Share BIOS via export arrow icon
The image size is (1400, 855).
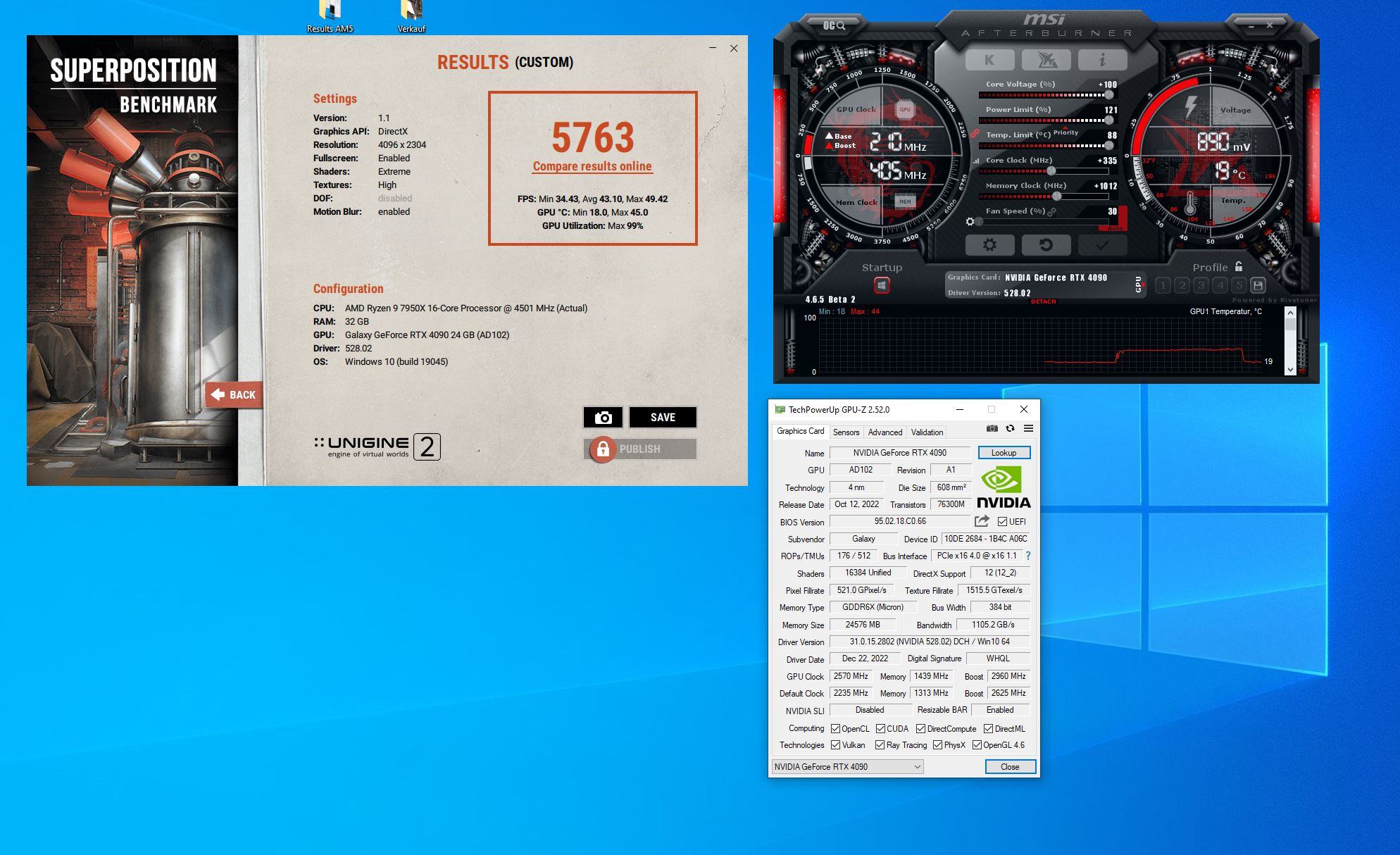(x=982, y=521)
